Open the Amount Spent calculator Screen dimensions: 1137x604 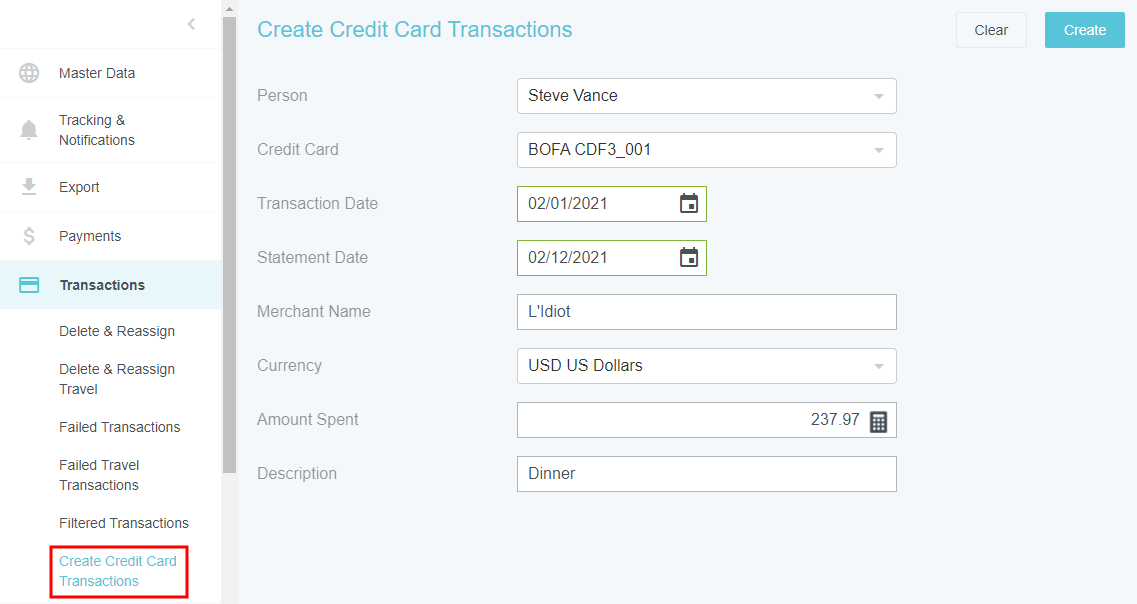(878, 421)
